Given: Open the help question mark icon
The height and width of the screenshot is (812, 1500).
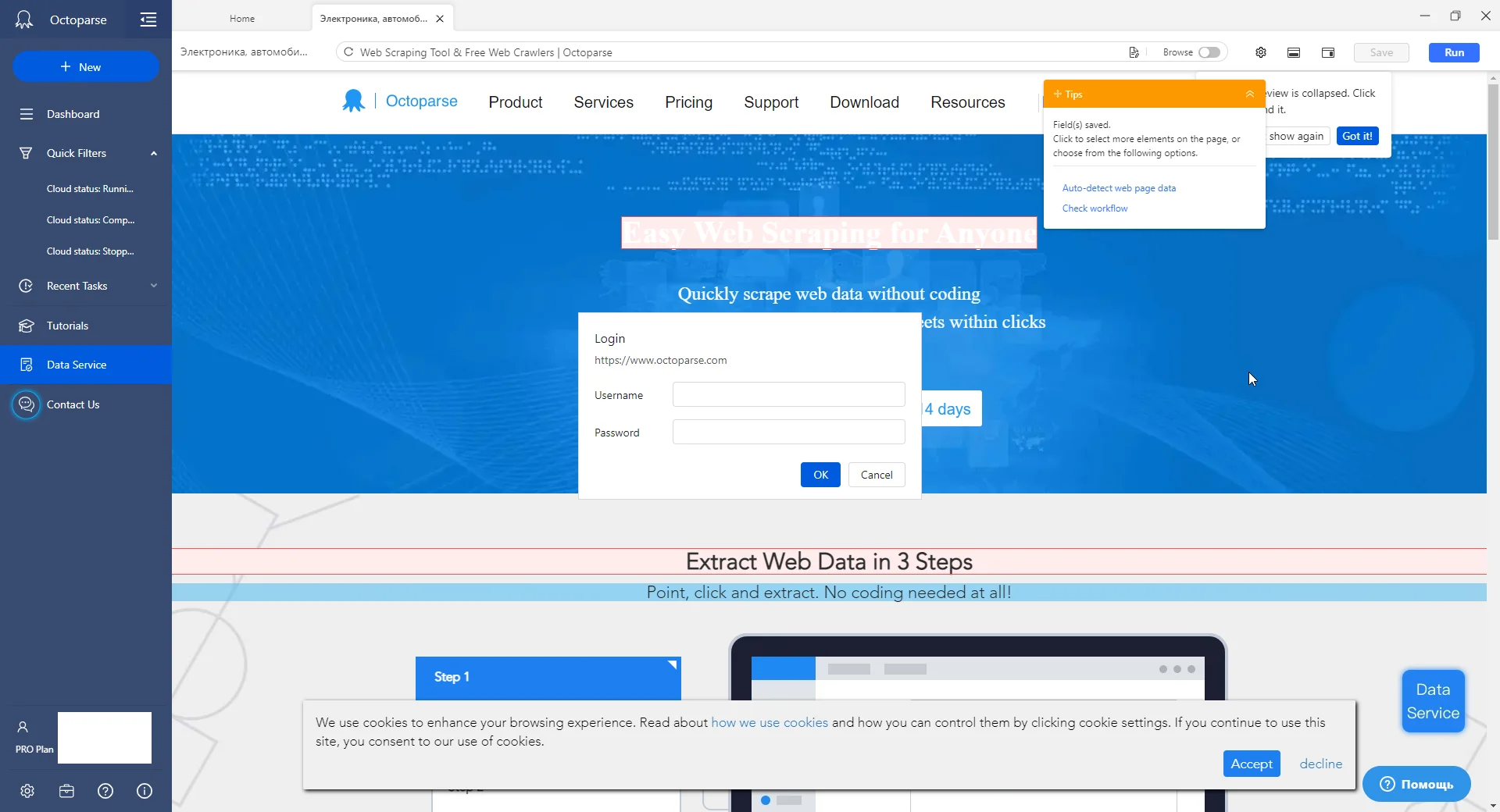Looking at the screenshot, I should [105, 791].
